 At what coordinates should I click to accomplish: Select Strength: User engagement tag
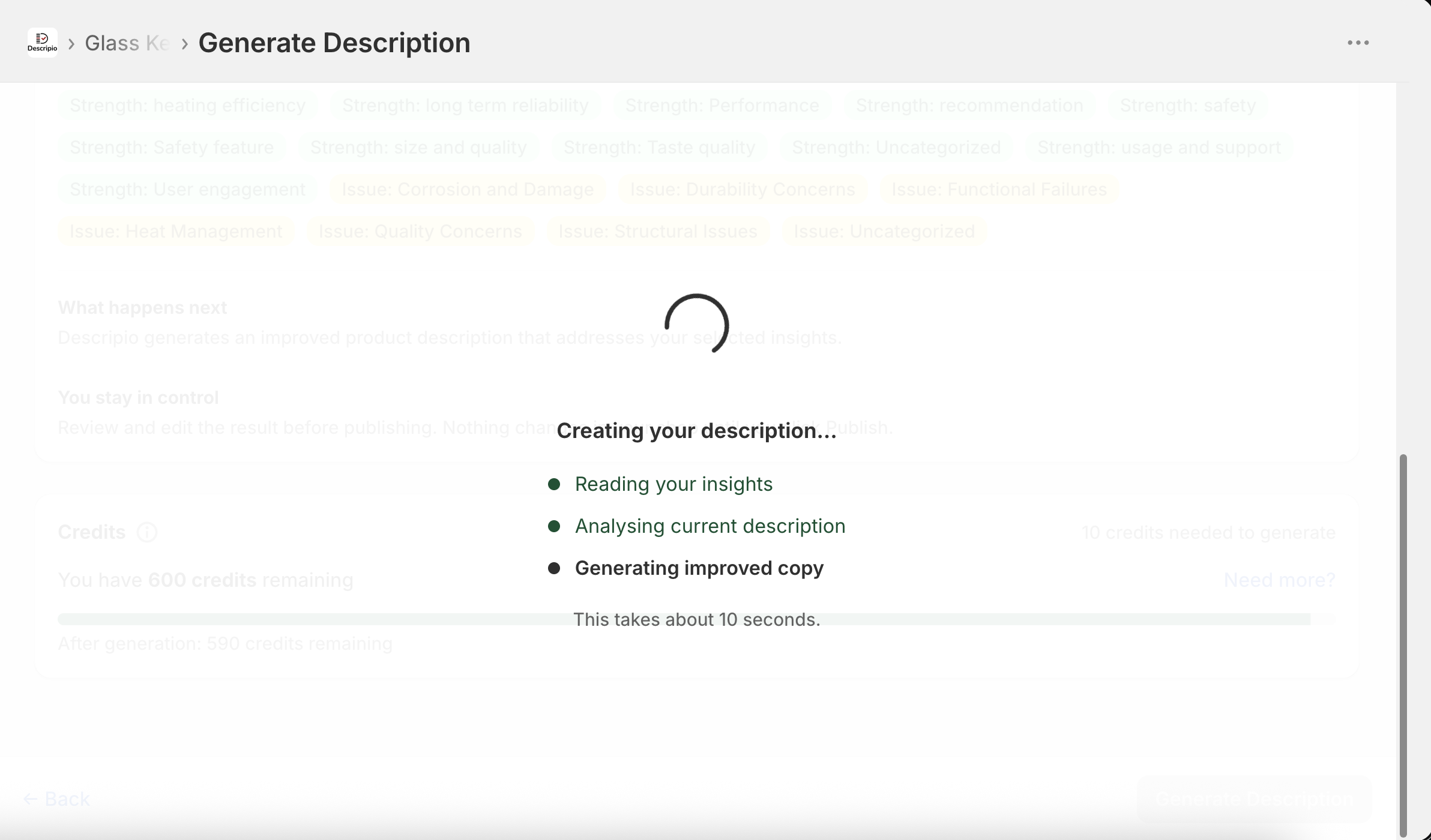coord(188,190)
